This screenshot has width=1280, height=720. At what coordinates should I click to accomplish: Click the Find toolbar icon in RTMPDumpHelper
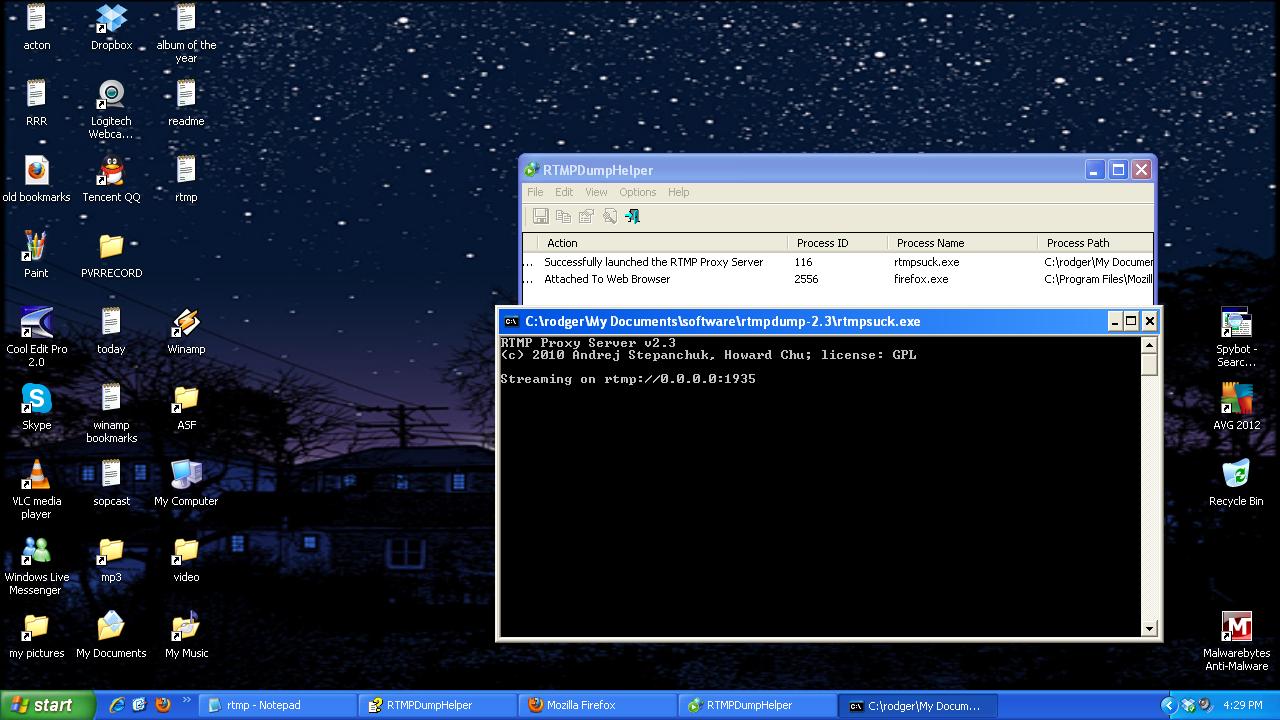click(x=609, y=216)
